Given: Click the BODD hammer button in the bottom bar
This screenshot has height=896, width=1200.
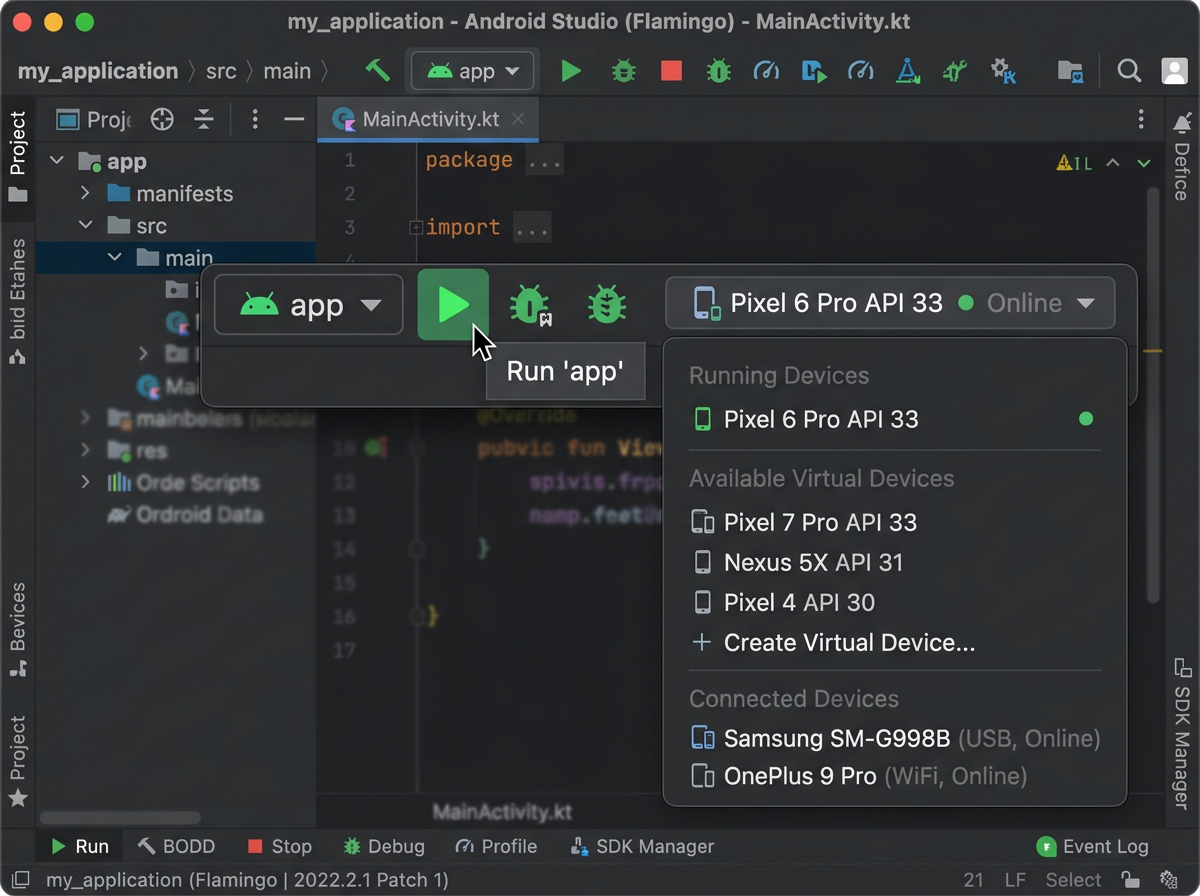Looking at the screenshot, I should [176, 846].
